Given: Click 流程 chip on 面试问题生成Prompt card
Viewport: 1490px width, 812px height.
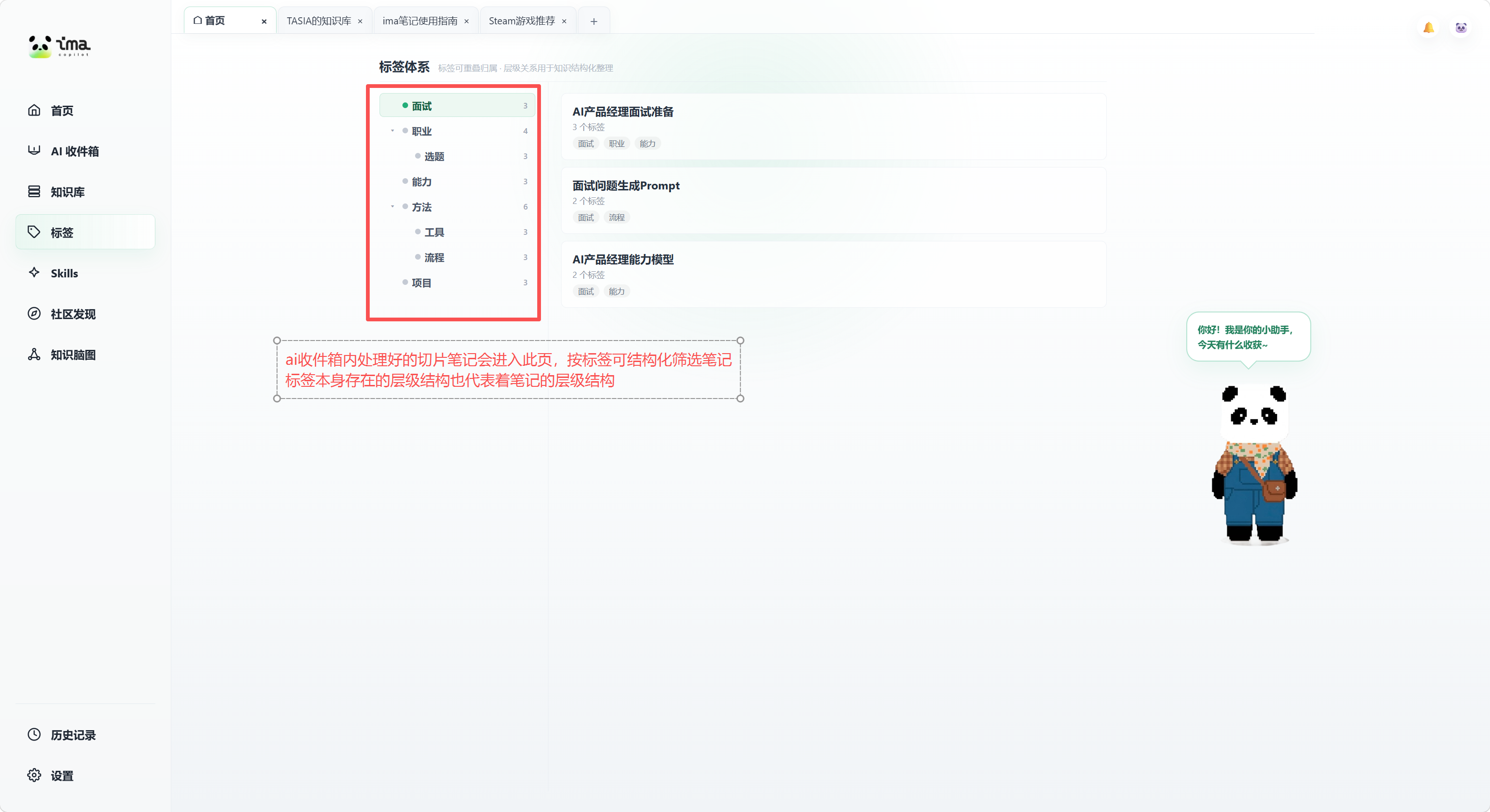Looking at the screenshot, I should [x=616, y=217].
